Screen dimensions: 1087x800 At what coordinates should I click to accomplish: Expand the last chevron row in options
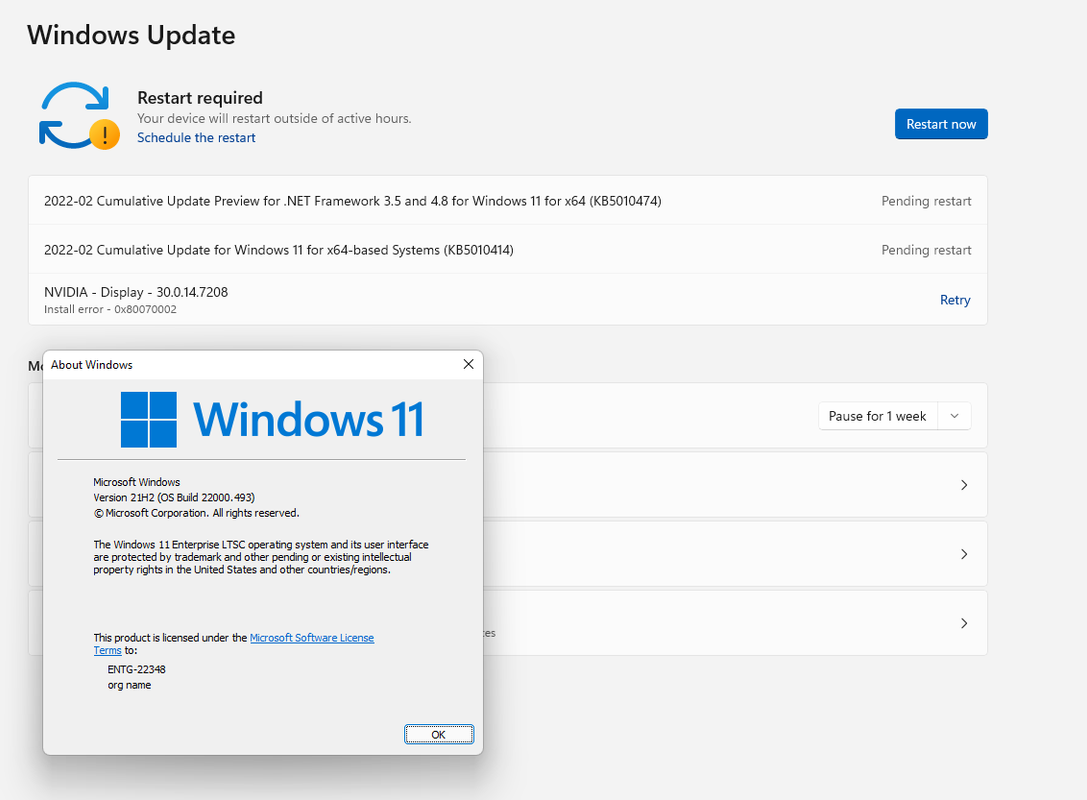964,623
